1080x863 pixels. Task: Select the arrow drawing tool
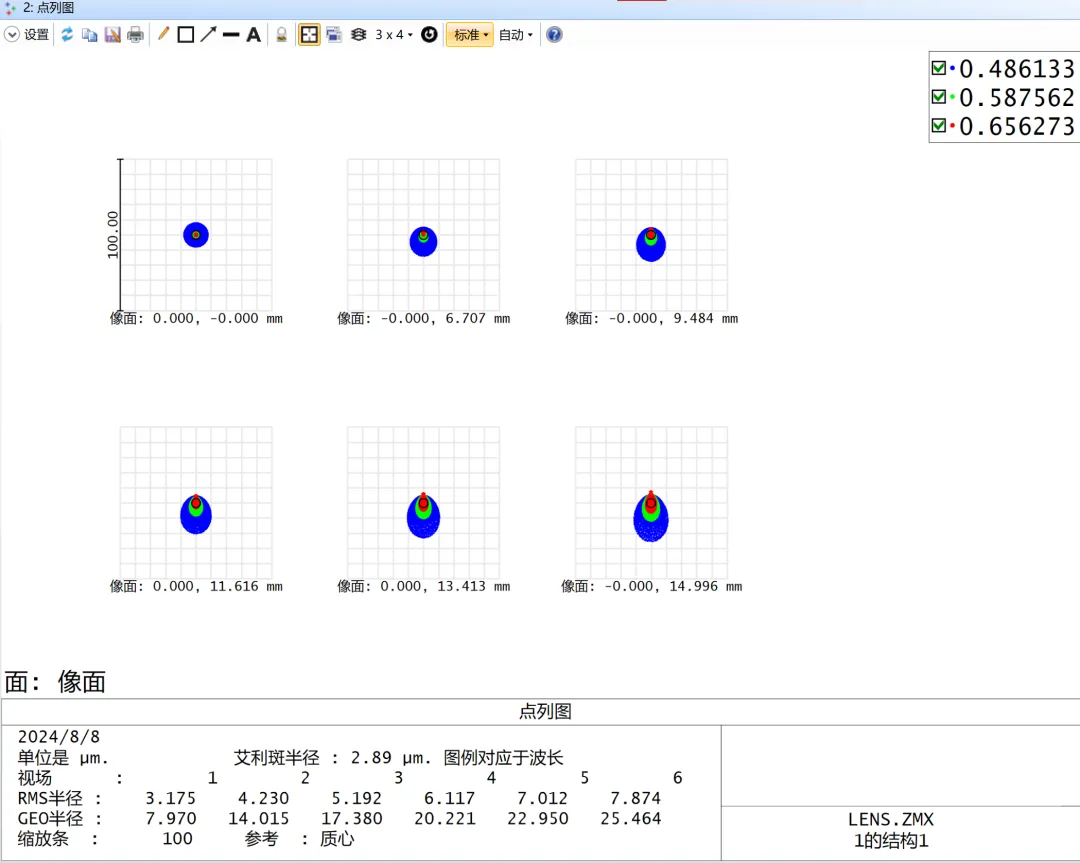pos(208,35)
